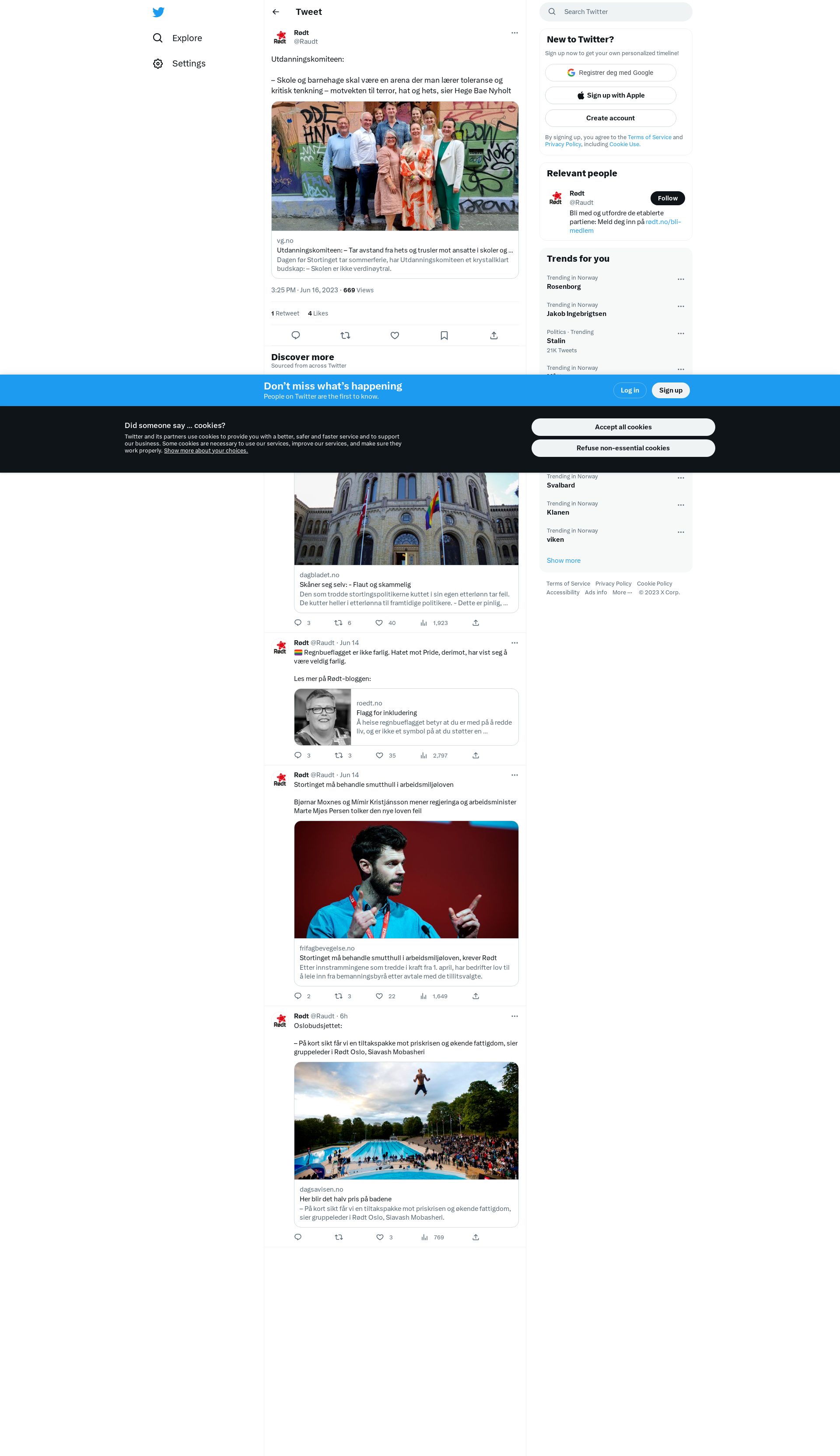The width and height of the screenshot is (840, 1456).
Task: Open more options on the Oslobudsjettet tweet
Action: pyautogui.click(x=514, y=1016)
